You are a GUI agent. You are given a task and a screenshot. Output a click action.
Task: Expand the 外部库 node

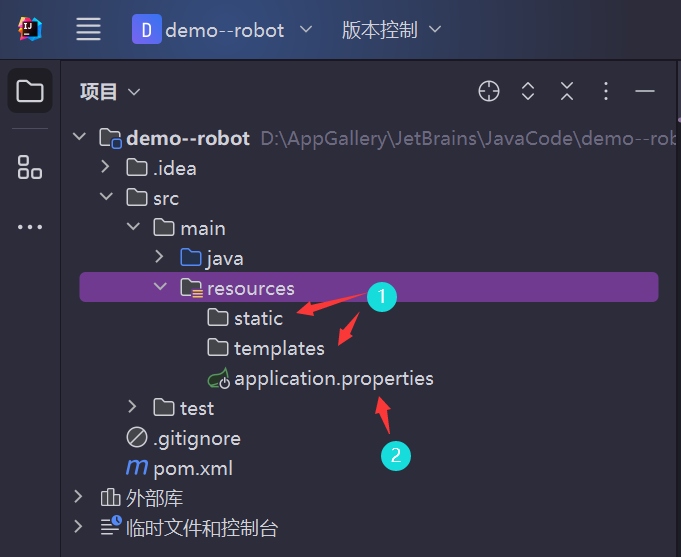(79, 498)
